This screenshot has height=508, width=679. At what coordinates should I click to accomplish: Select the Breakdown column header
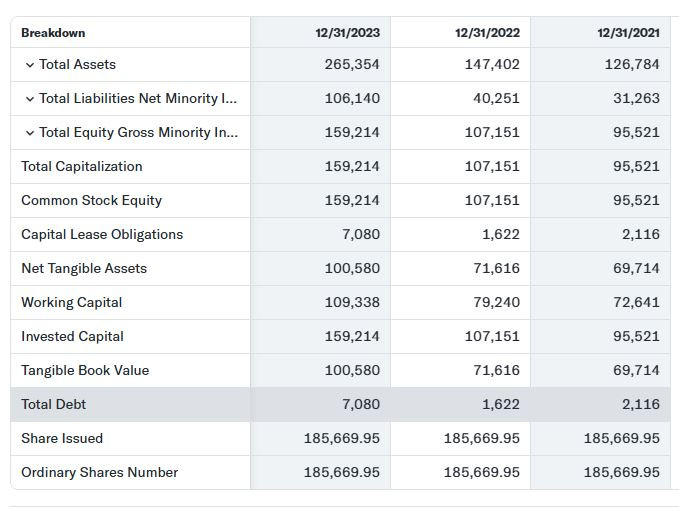[53, 33]
